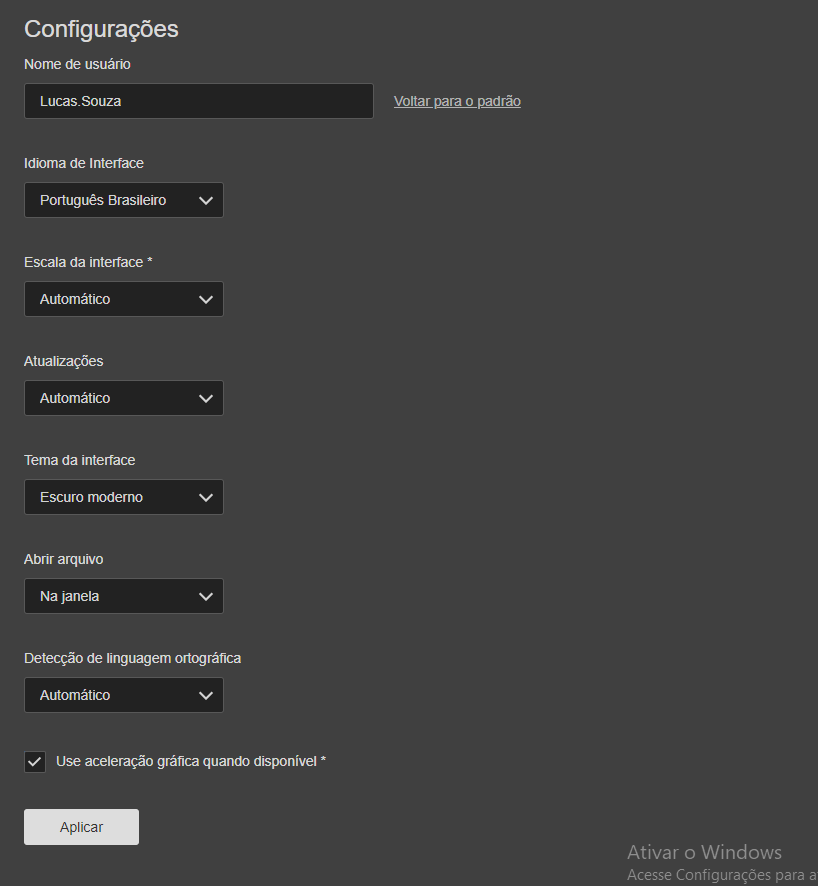Click the chevron arrow in Escala da interface box
This screenshot has height=886, width=818.
tap(206, 299)
